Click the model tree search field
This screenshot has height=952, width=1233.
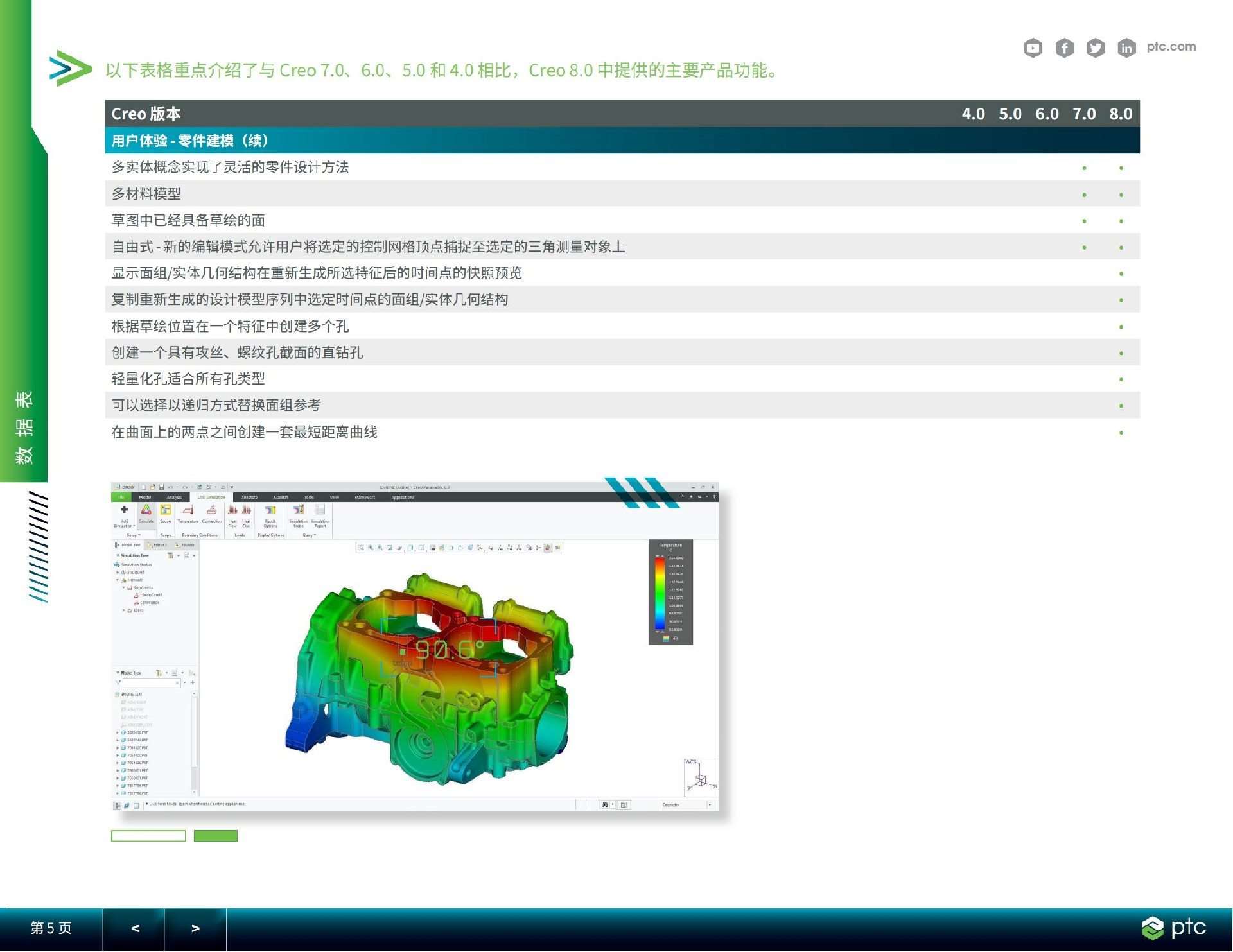tap(152, 683)
